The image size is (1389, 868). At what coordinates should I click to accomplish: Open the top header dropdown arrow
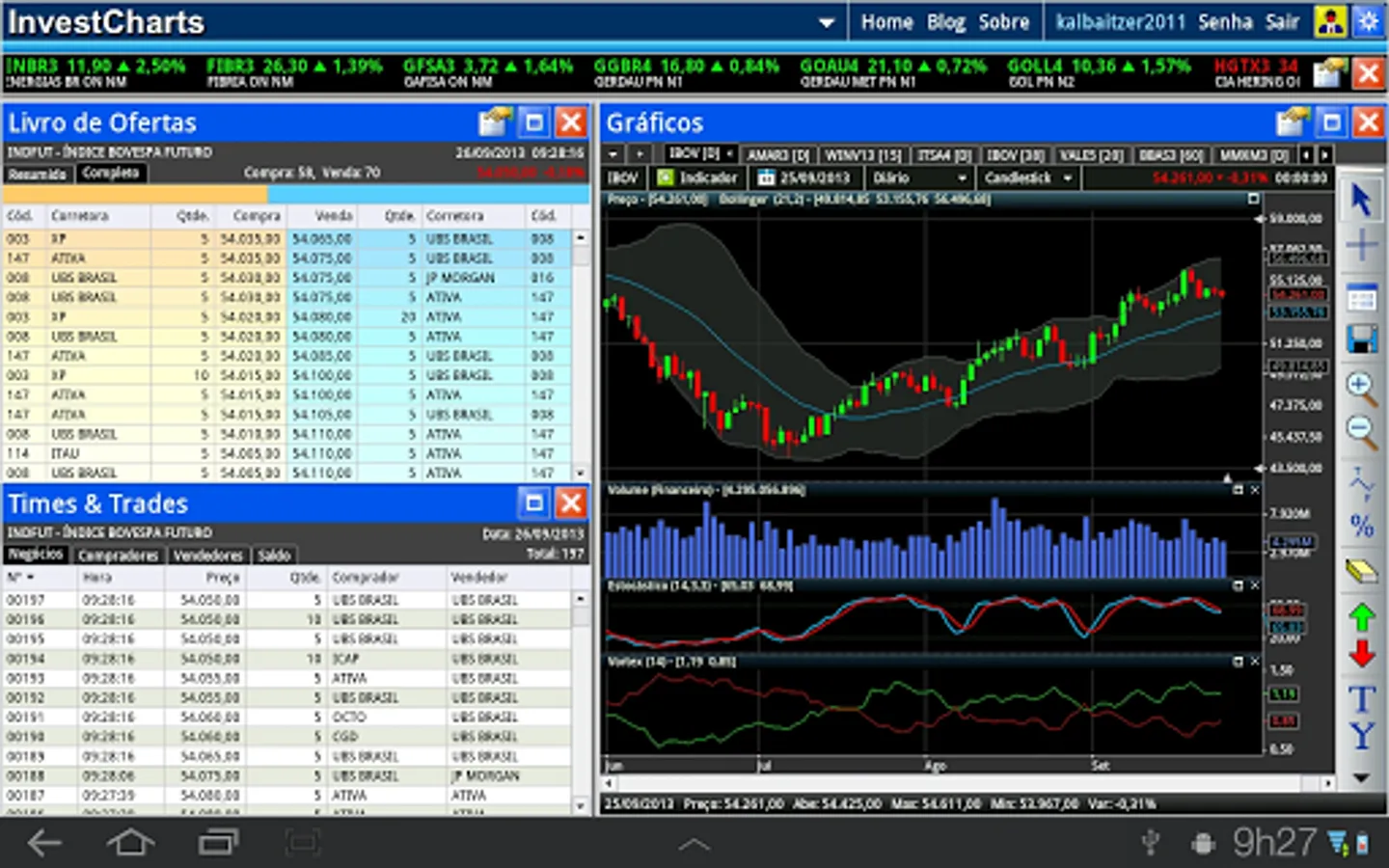827,23
